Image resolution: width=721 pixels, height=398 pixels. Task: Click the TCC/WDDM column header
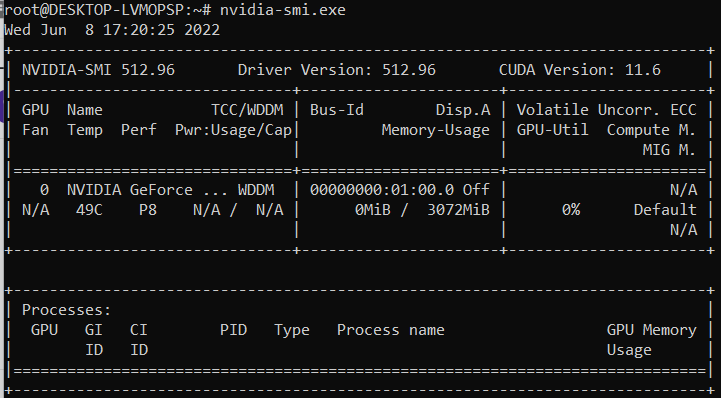[247, 110]
